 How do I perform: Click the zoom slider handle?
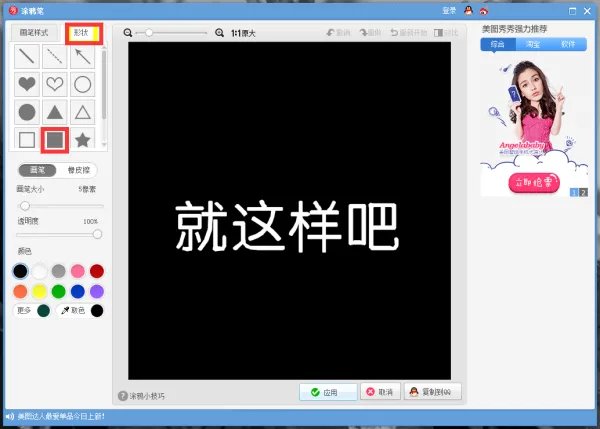tap(149, 33)
